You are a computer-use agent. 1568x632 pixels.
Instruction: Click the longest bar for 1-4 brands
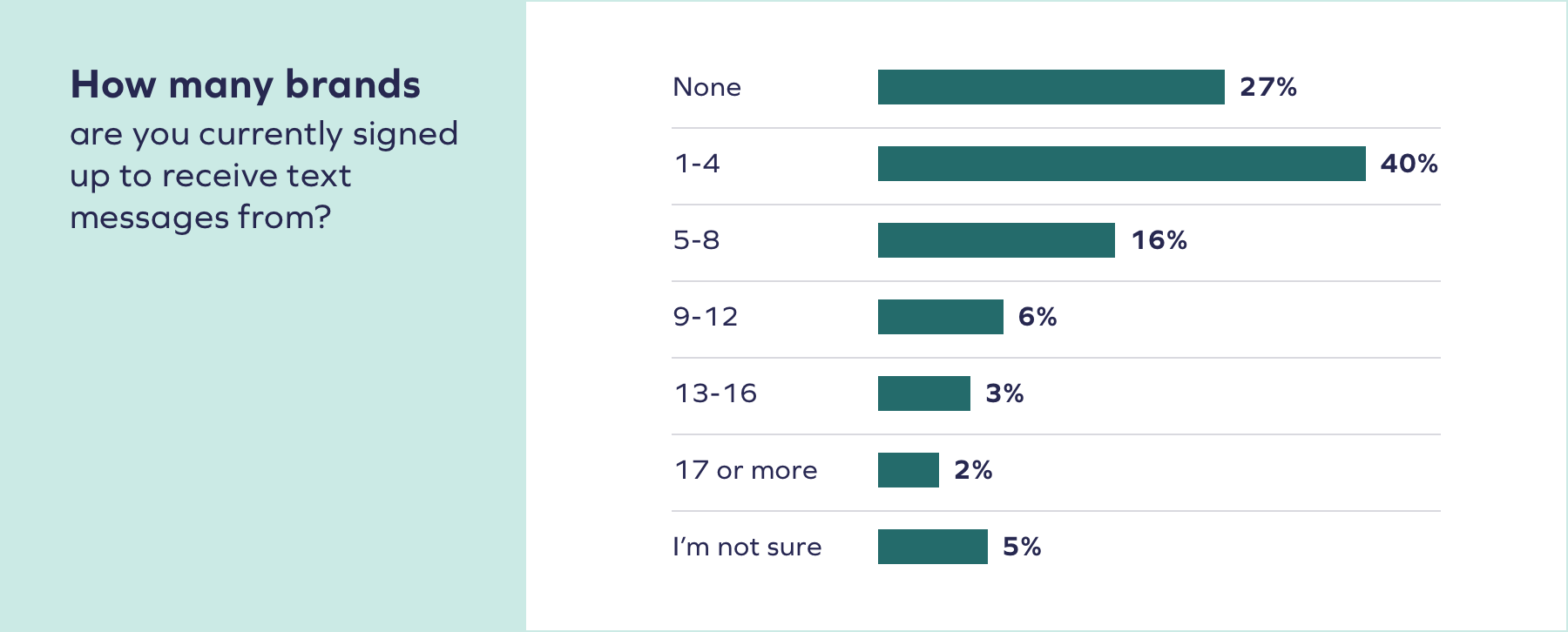coord(1121,164)
